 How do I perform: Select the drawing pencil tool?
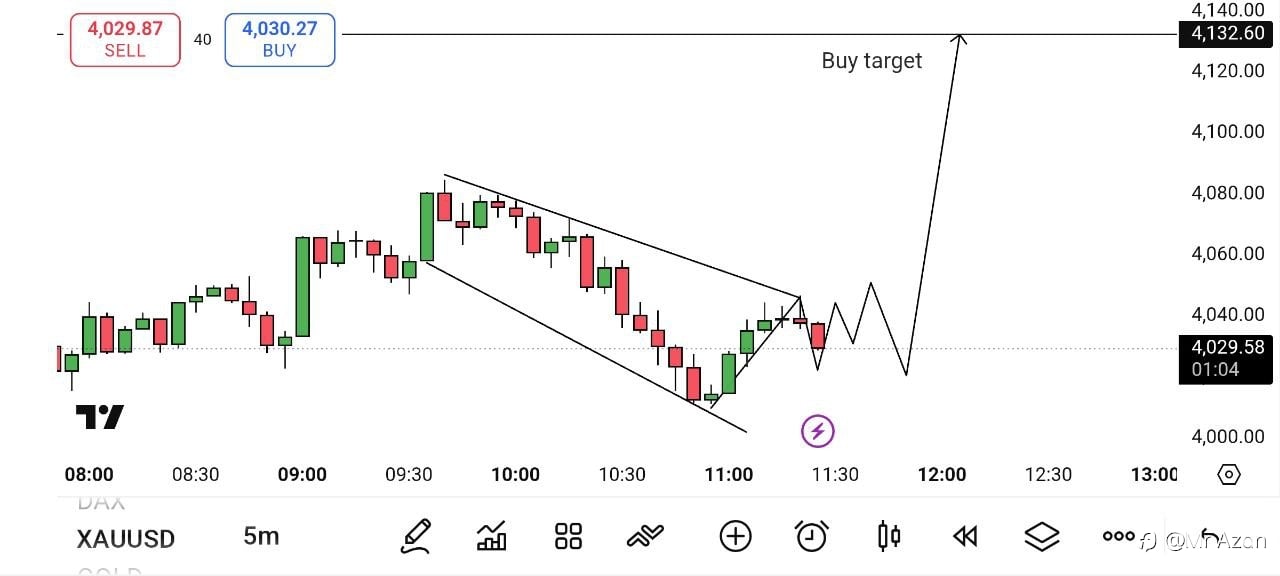coord(416,537)
